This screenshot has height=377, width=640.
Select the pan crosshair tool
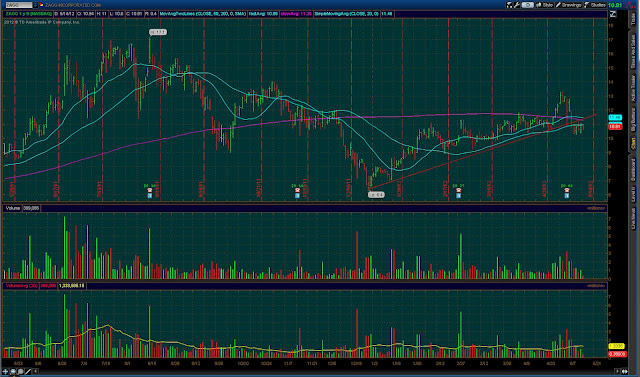click(x=5, y=372)
